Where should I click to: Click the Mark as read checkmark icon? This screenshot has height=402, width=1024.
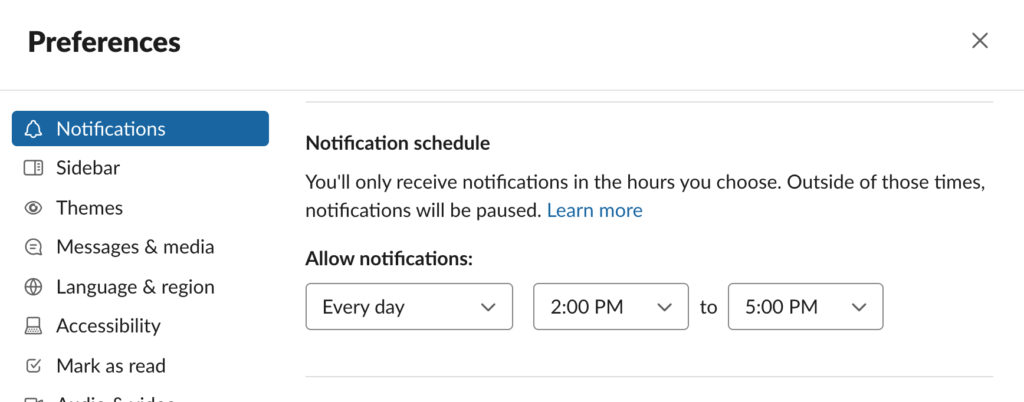(33, 366)
